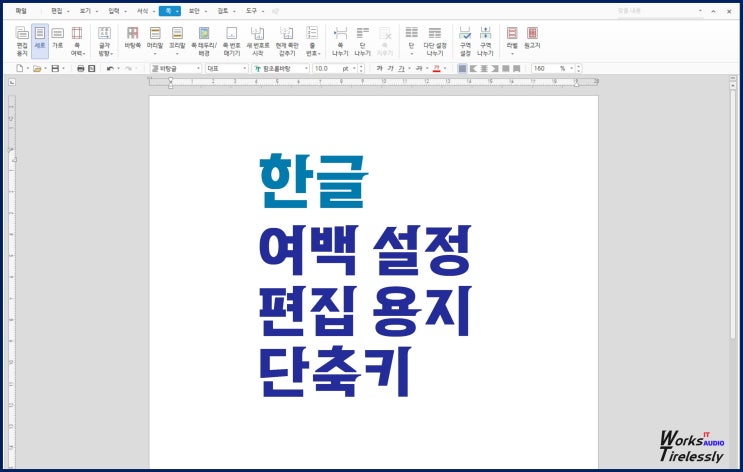Viewport: 743px width, 472px height.
Task: Open the 도구 menu
Action: coord(254,11)
